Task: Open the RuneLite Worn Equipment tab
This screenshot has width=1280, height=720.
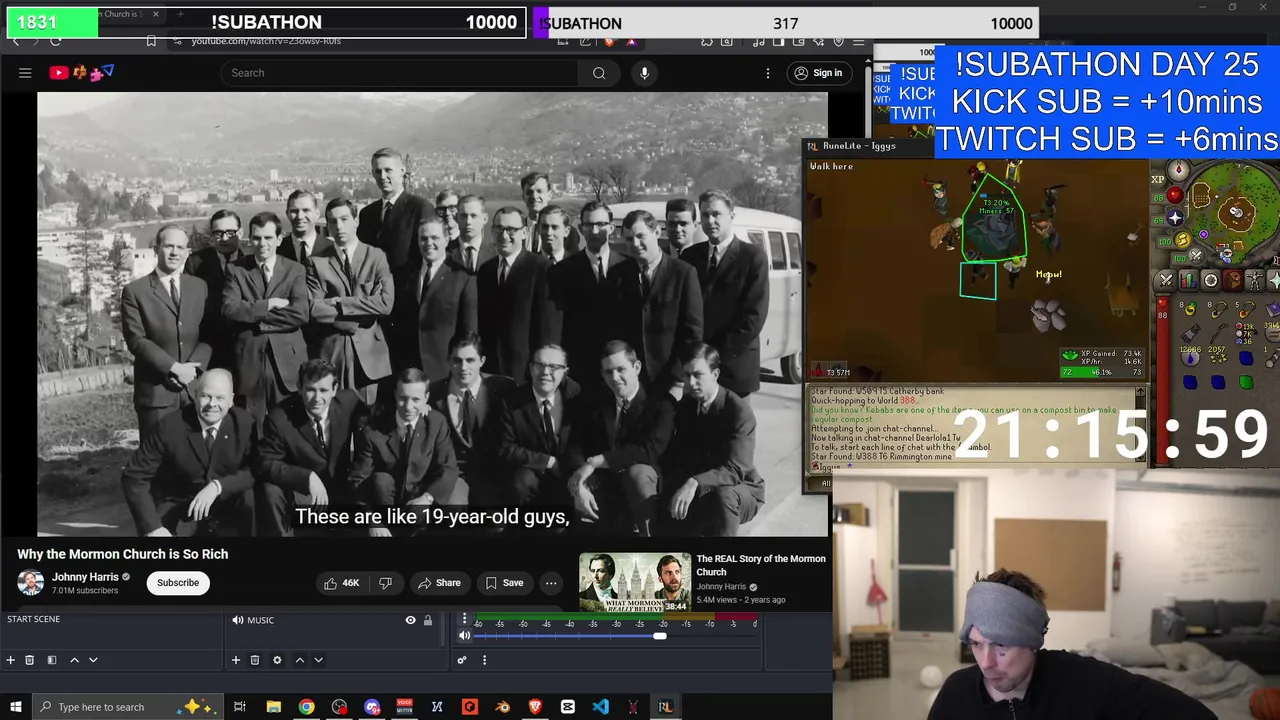Action: [x=1254, y=281]
